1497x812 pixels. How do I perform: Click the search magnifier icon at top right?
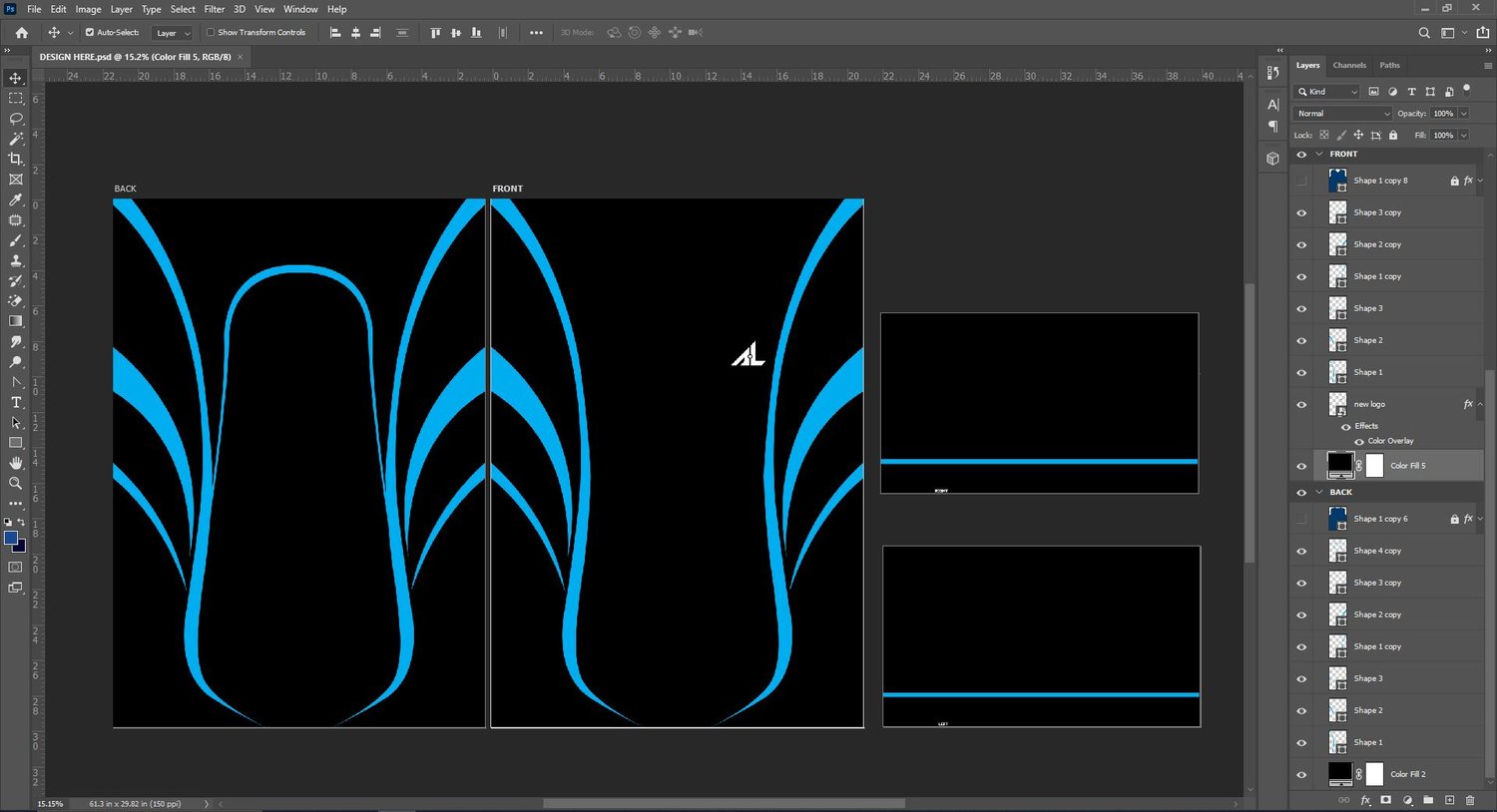click(x=1424, y=33)
